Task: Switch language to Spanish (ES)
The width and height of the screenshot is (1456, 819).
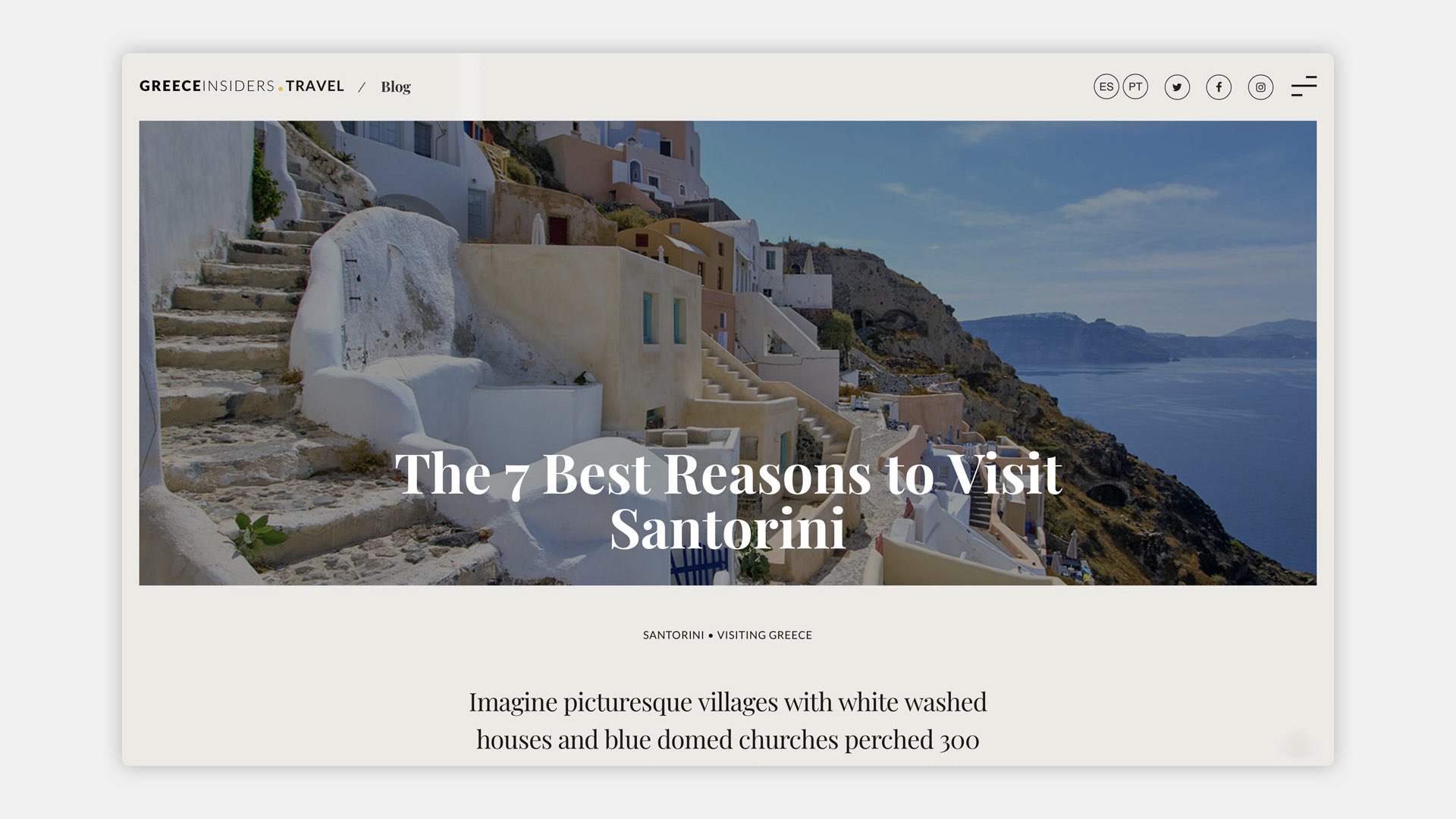Action: coord(1106,86)
